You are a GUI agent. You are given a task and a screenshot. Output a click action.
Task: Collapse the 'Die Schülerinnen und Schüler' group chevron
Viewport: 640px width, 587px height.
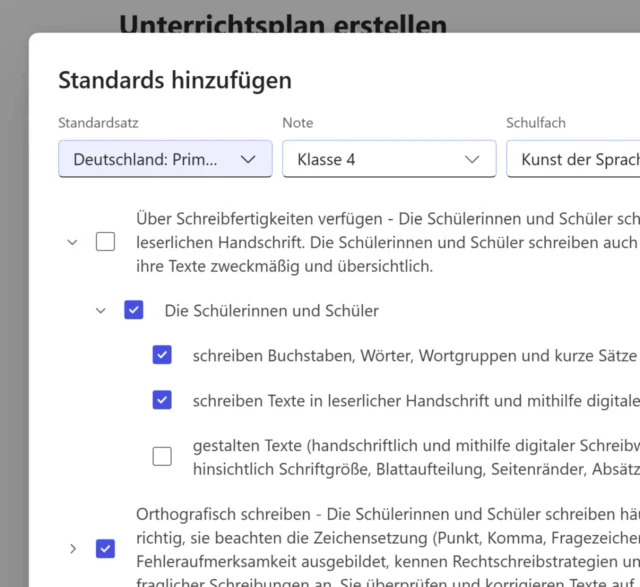tap(100, 311)
